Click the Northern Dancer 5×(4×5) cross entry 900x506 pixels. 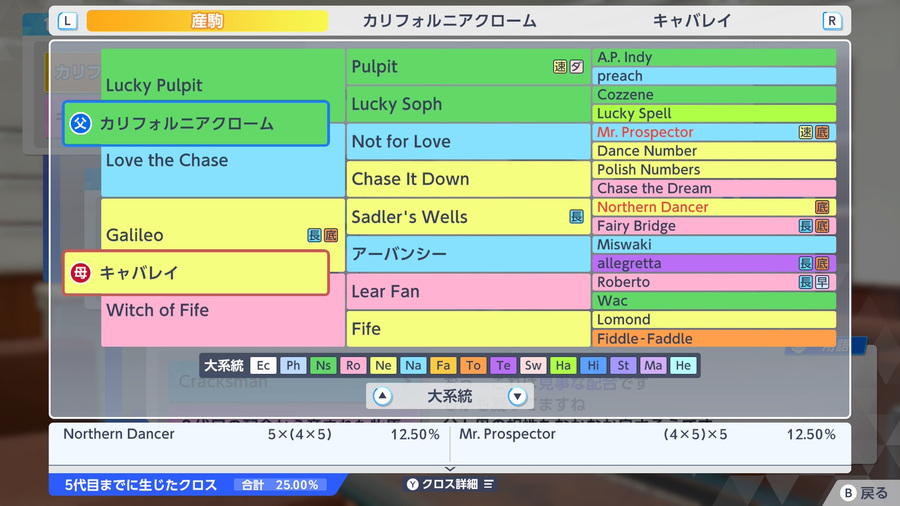(250, 434)
